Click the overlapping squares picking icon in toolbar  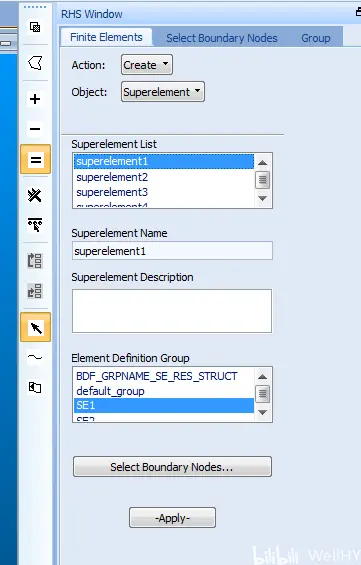coord(35,27)
